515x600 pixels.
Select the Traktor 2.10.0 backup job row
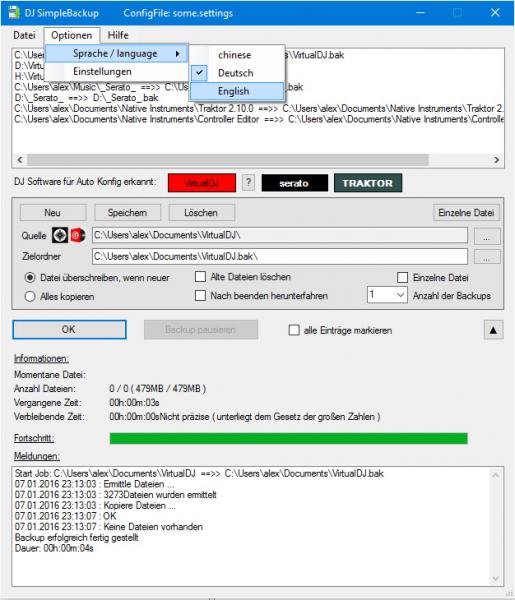[259, 109]
